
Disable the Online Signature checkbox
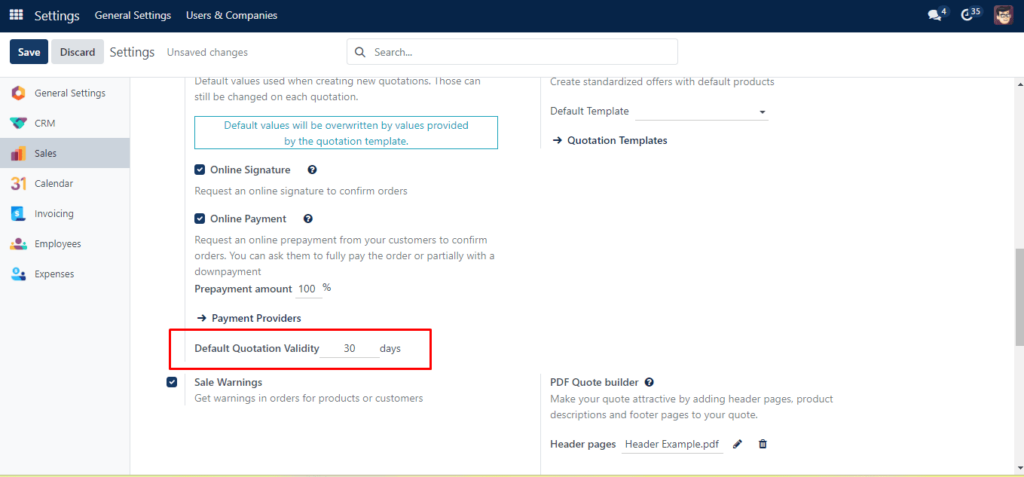(x=200, y=170)
